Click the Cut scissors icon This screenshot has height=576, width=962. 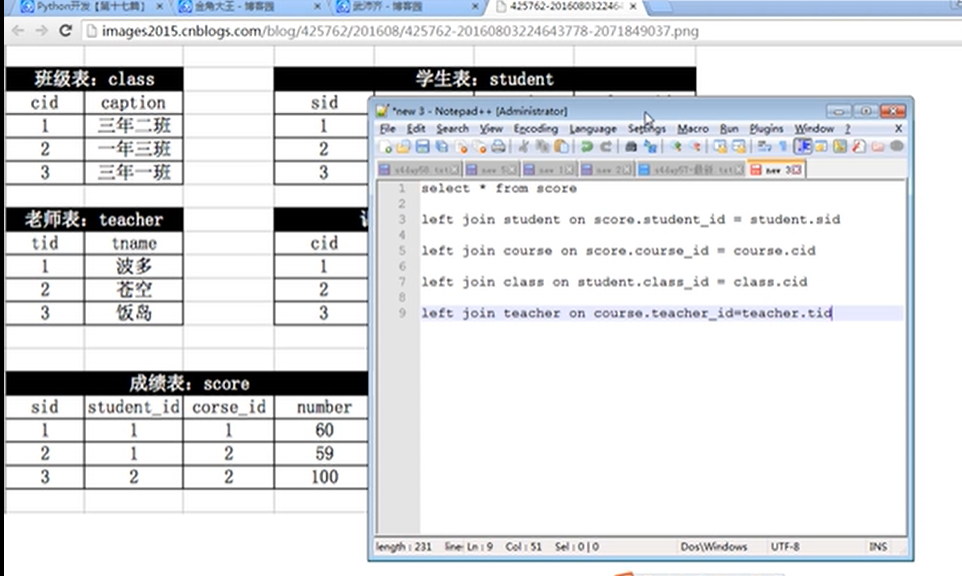(522, 147)
